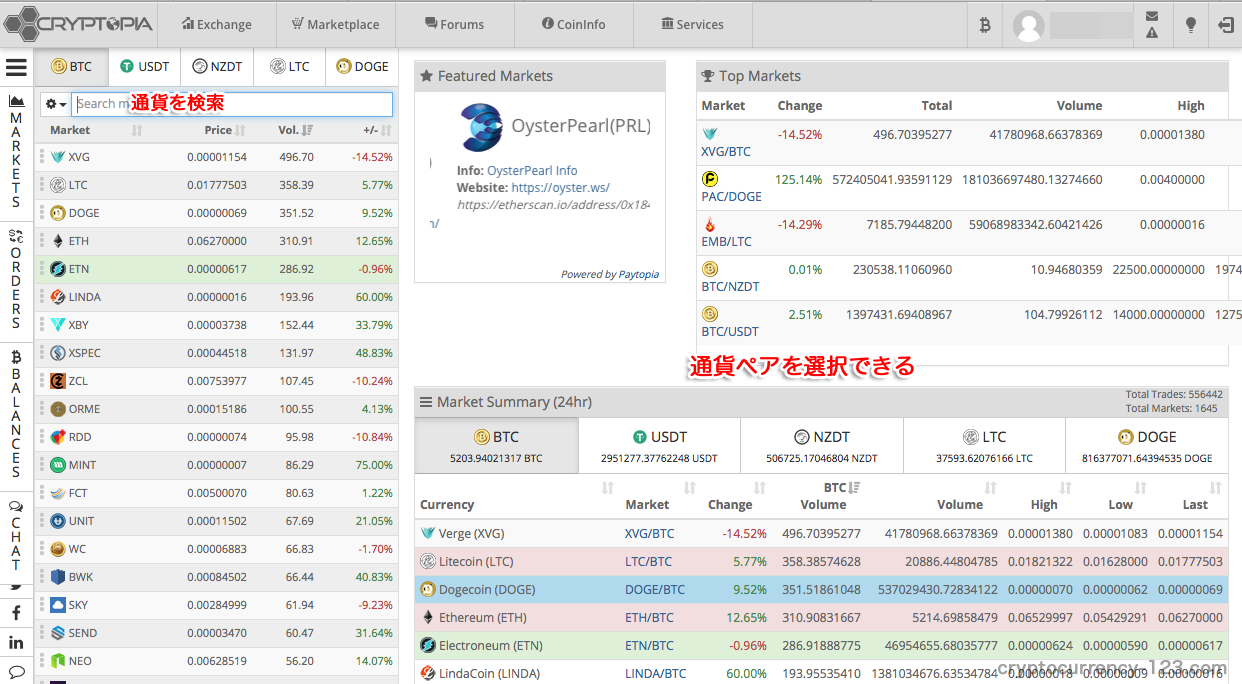Sort sidebar list by +/- change

click(x=377, y=130)
